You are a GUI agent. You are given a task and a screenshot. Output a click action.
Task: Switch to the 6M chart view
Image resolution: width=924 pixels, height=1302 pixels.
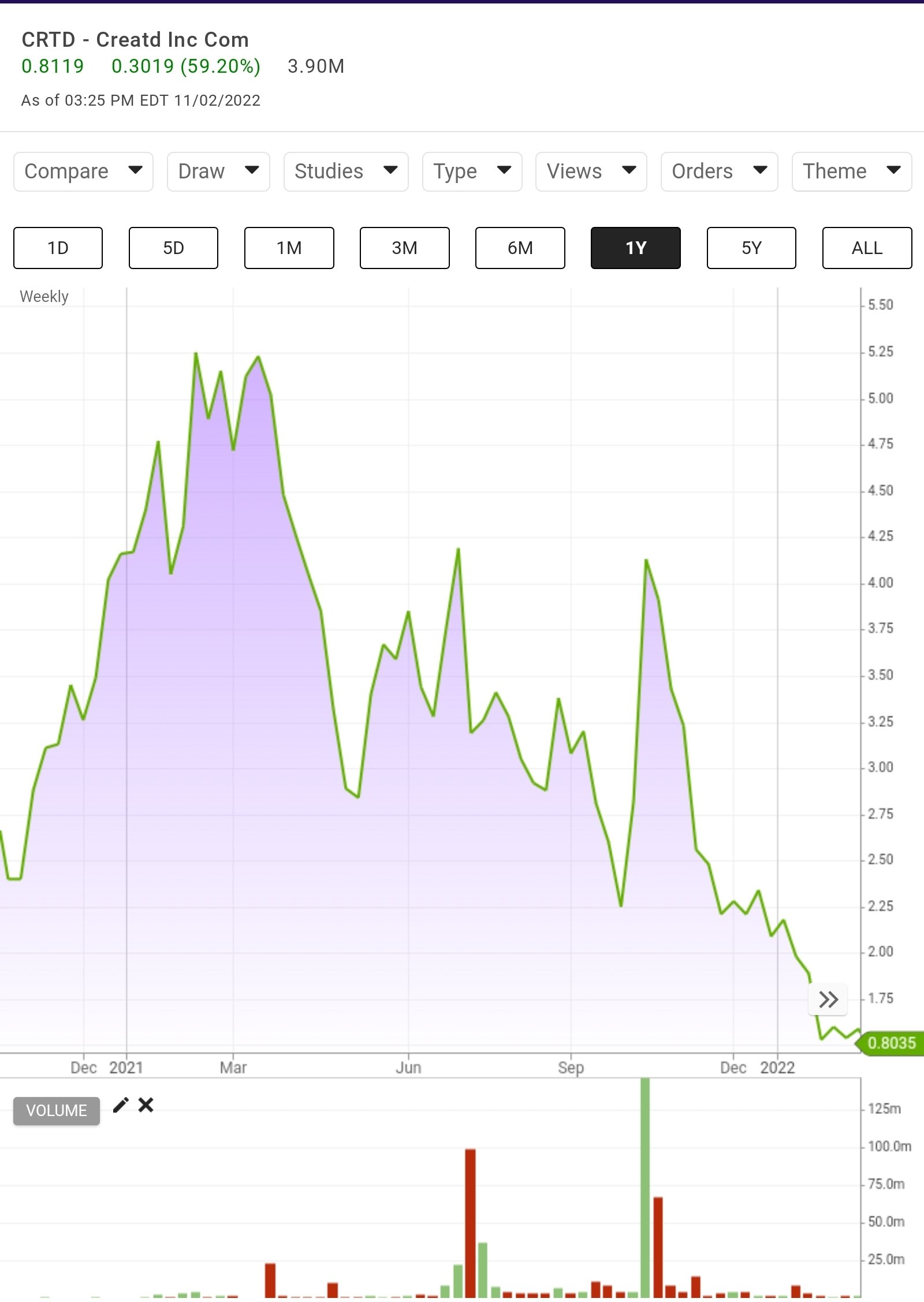[x=520, y=248]
